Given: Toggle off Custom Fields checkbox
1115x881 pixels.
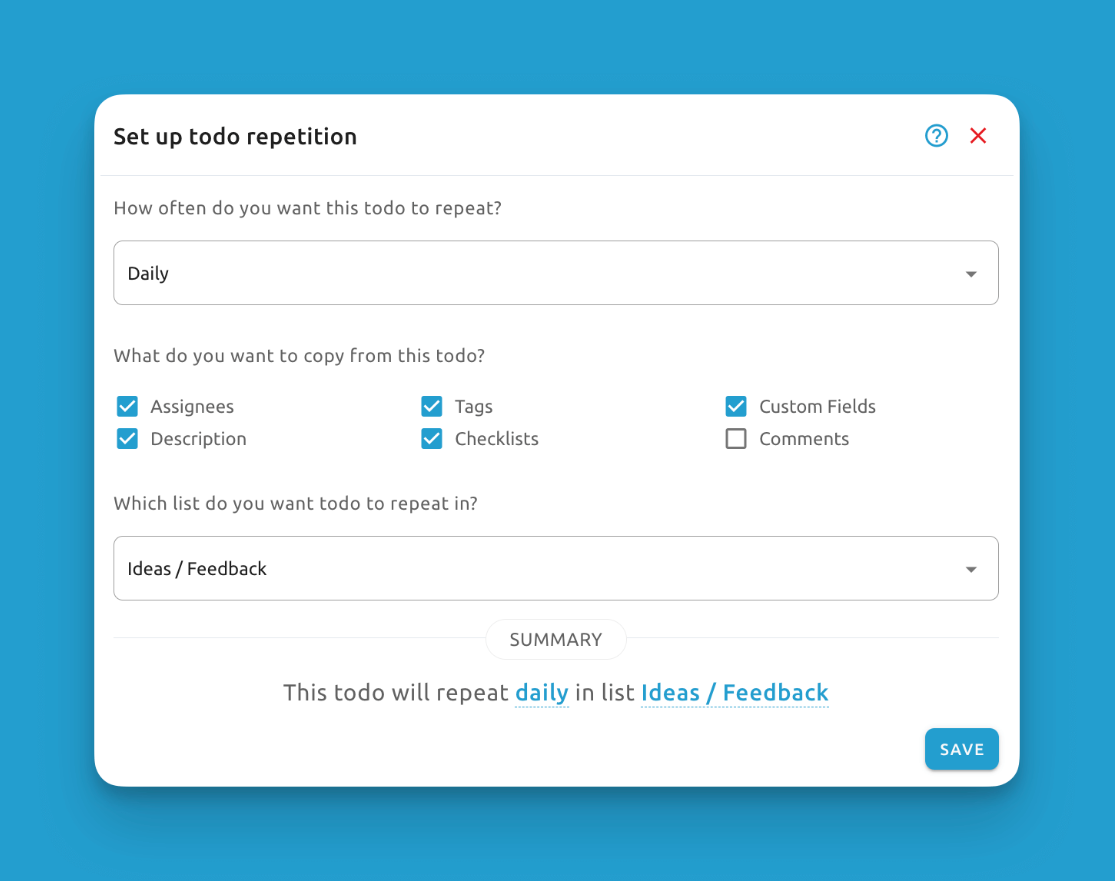Looking at the screenshot, I should coord(736,406).
